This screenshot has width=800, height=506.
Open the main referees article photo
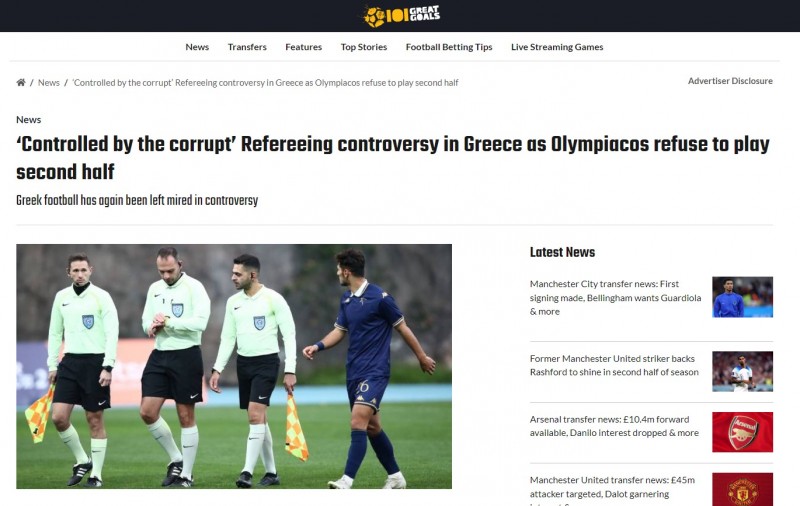click(234, 366)
